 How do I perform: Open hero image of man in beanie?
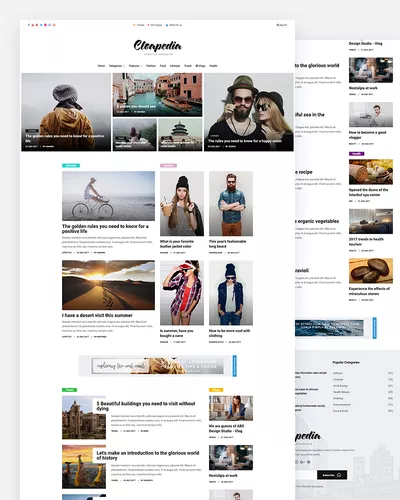[66, 112]
